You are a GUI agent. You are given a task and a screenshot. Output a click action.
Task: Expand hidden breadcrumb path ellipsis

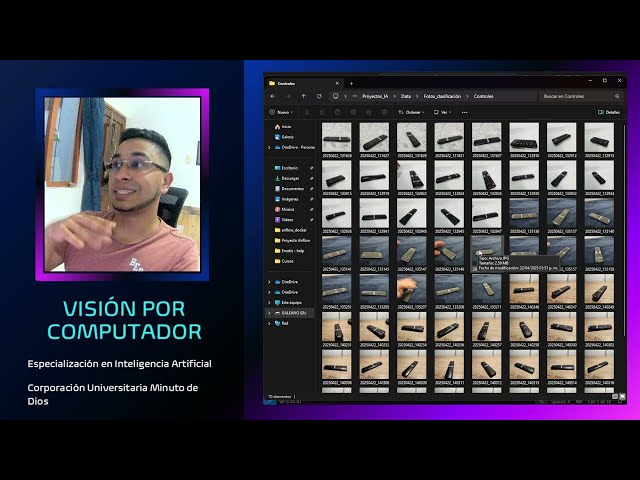click(x=355, y=96)
